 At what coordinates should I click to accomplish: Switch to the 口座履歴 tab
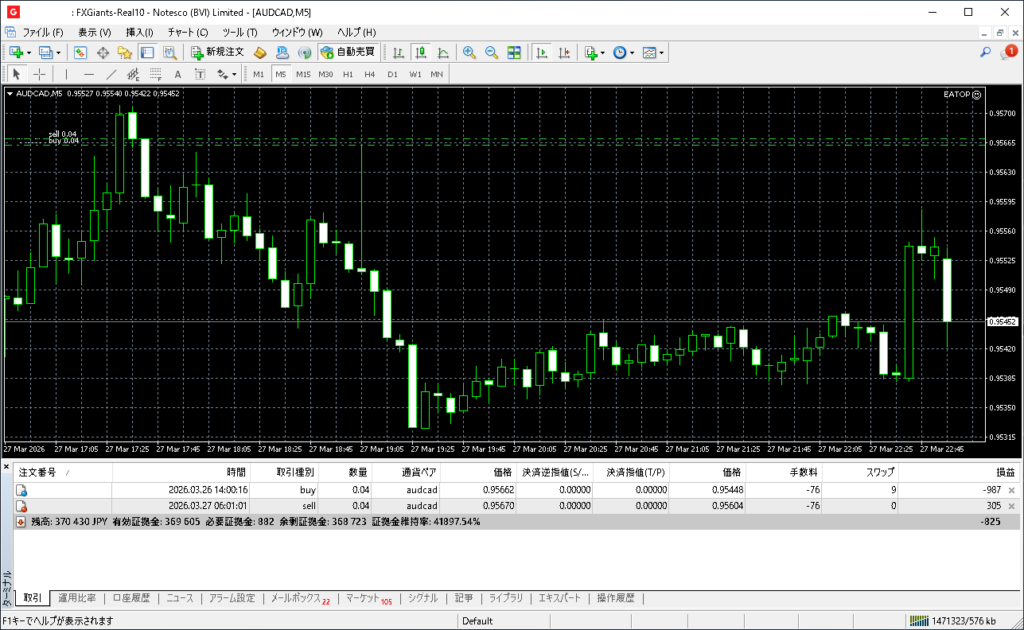tap(131, 598)
